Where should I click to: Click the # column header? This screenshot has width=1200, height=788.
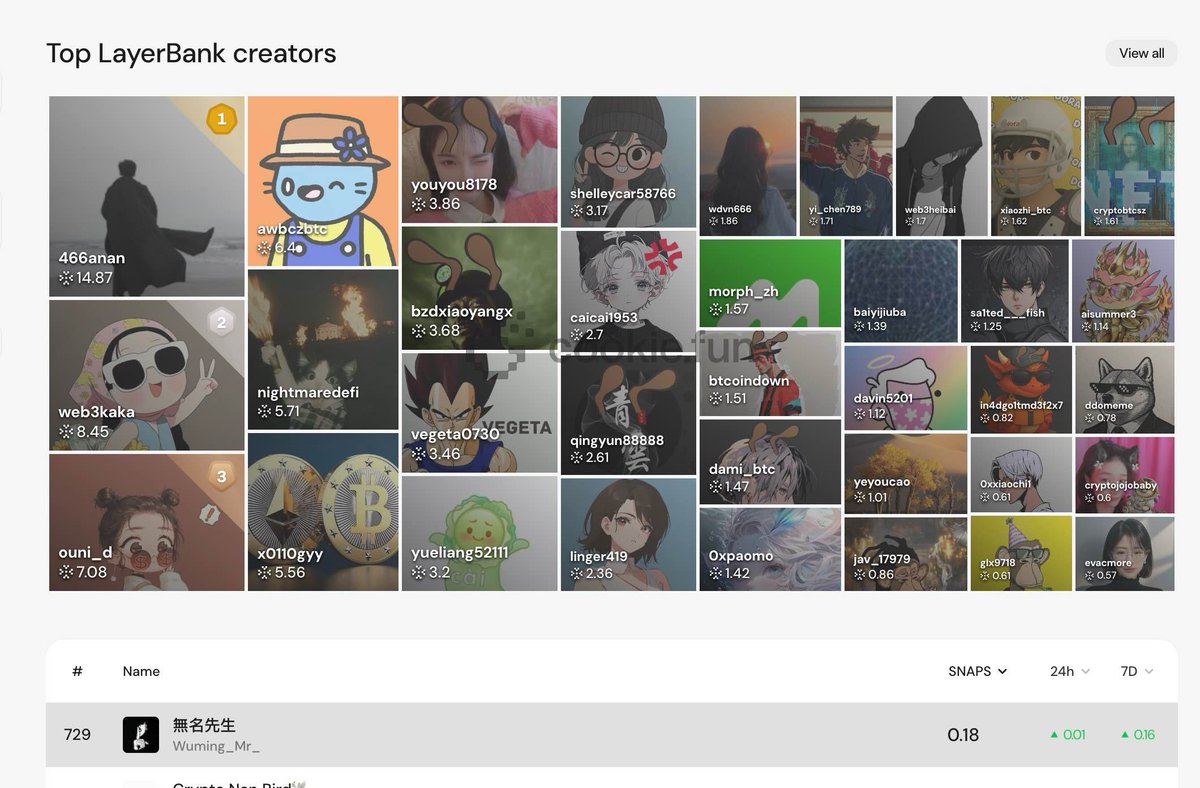77,671
